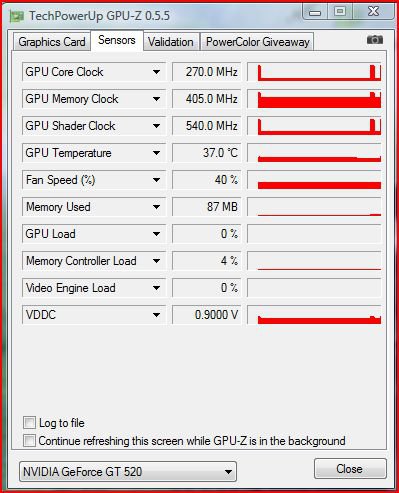Open the Validation tab
The height and width of the screenshot is (493, 399).
point(171,42)
